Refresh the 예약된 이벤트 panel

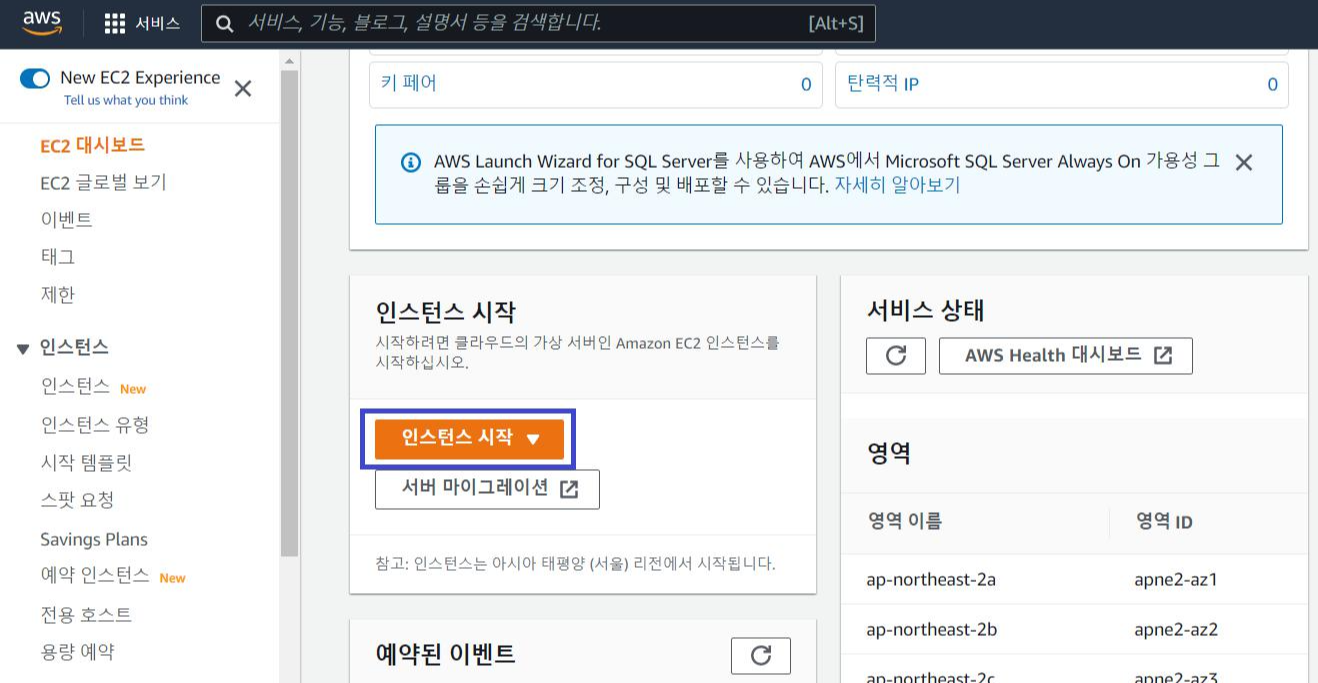coord(761,656)
